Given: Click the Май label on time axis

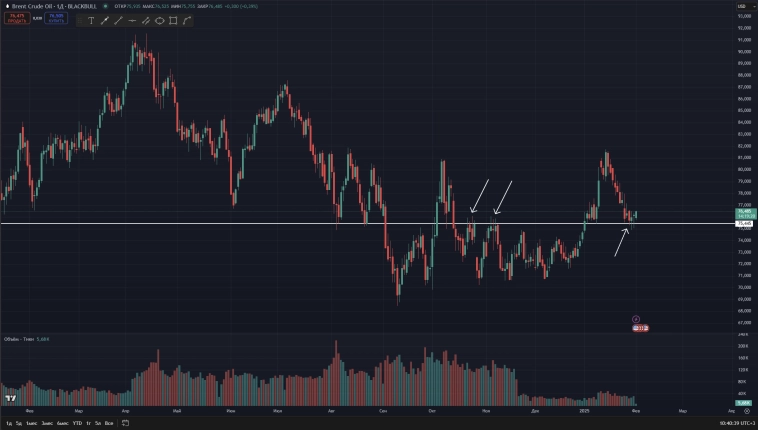Looking at the screenshot, I should (177, 411).
